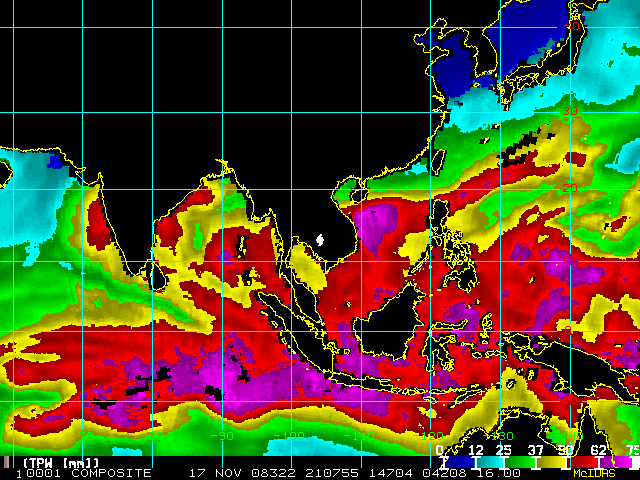
Task: Click the "37" scale label above the color bar
Action: click(536, 450)
